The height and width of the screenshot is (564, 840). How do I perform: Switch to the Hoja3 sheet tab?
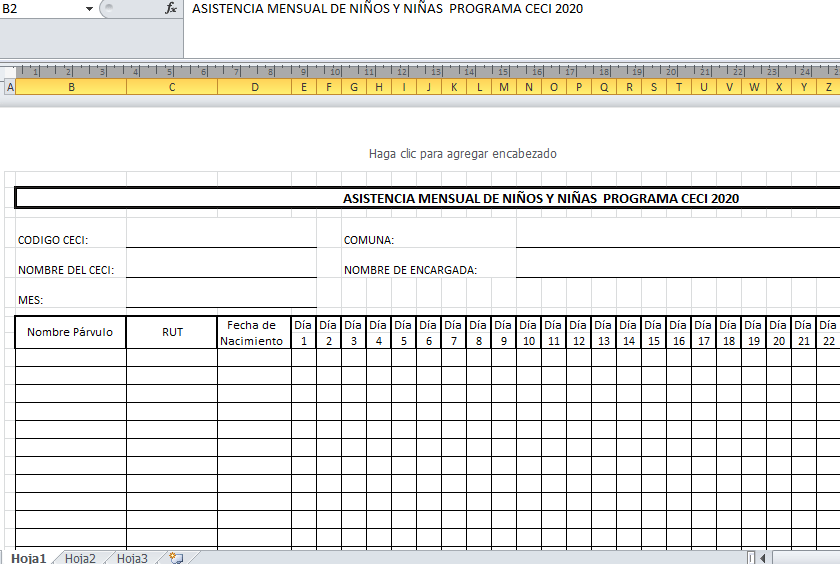coord(132,558)
